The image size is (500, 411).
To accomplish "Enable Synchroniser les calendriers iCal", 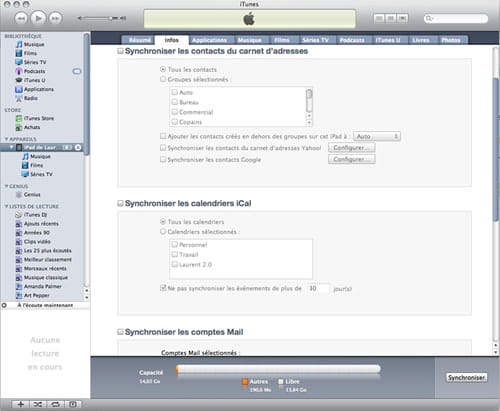I will [120, 203].
